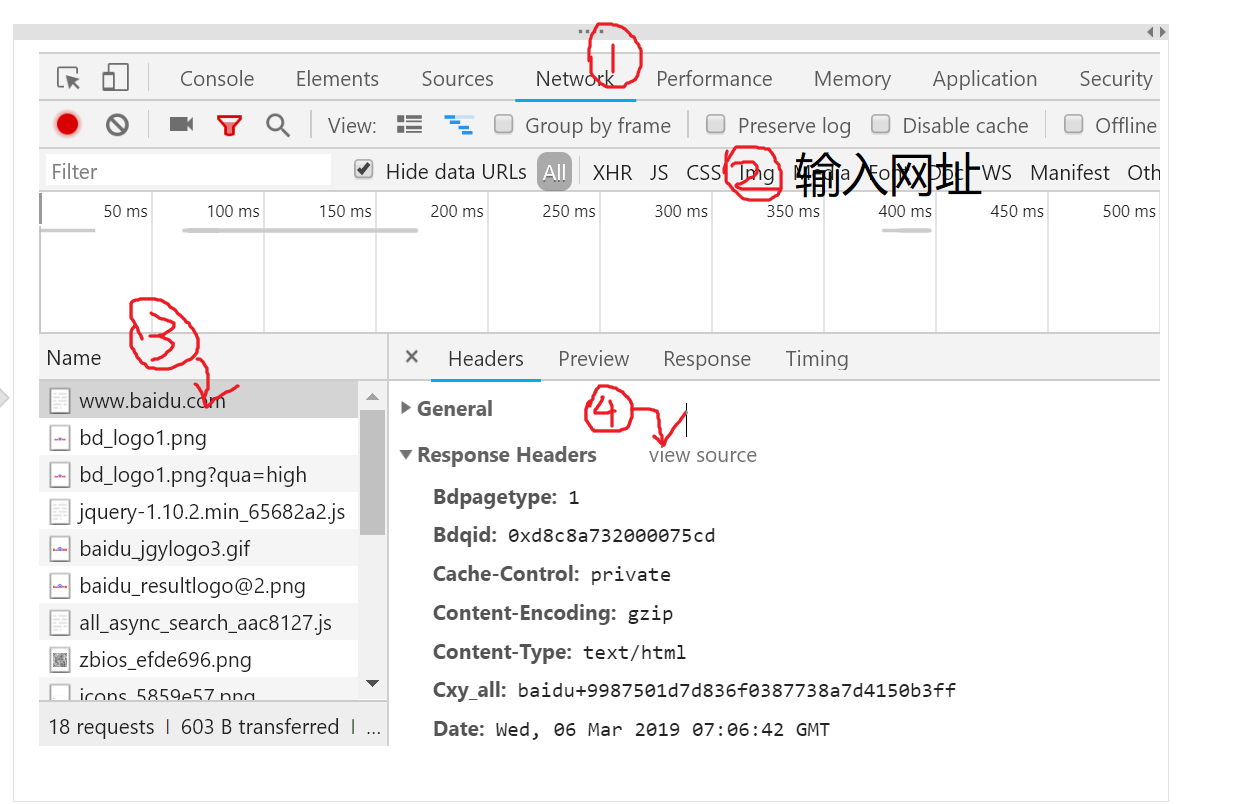Viewport: 1246px width, 804px height.
Task: Switch to the Elements tab
Action: [337, 79]
